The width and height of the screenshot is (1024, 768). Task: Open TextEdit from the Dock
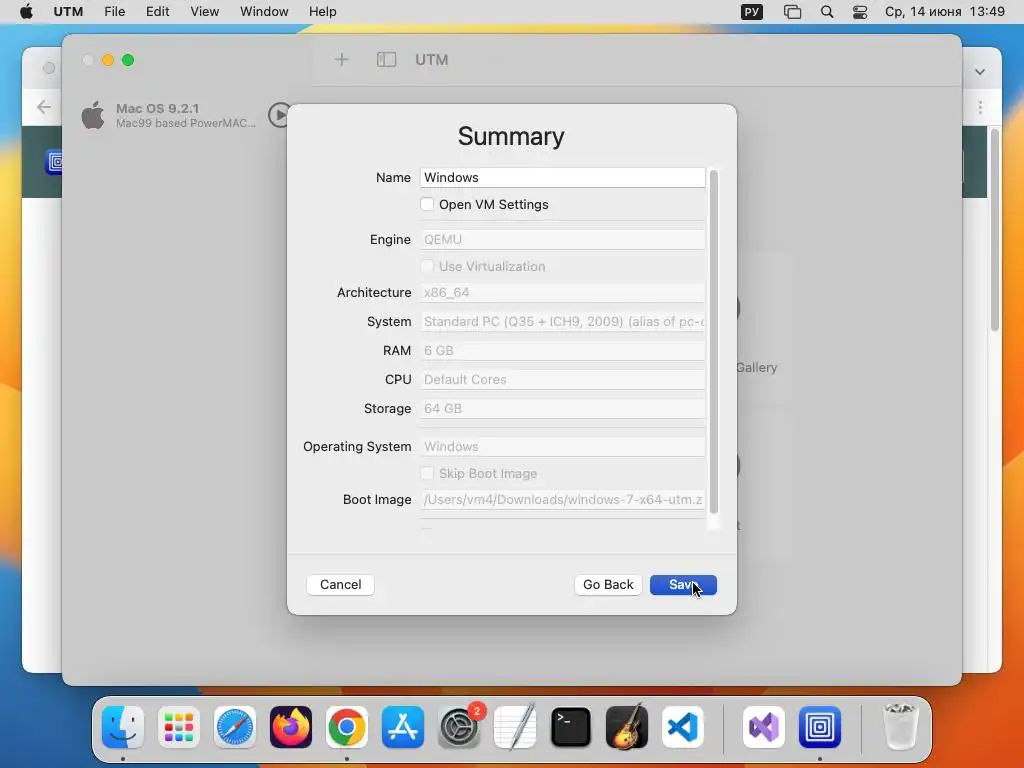click(x=515, y=727)
